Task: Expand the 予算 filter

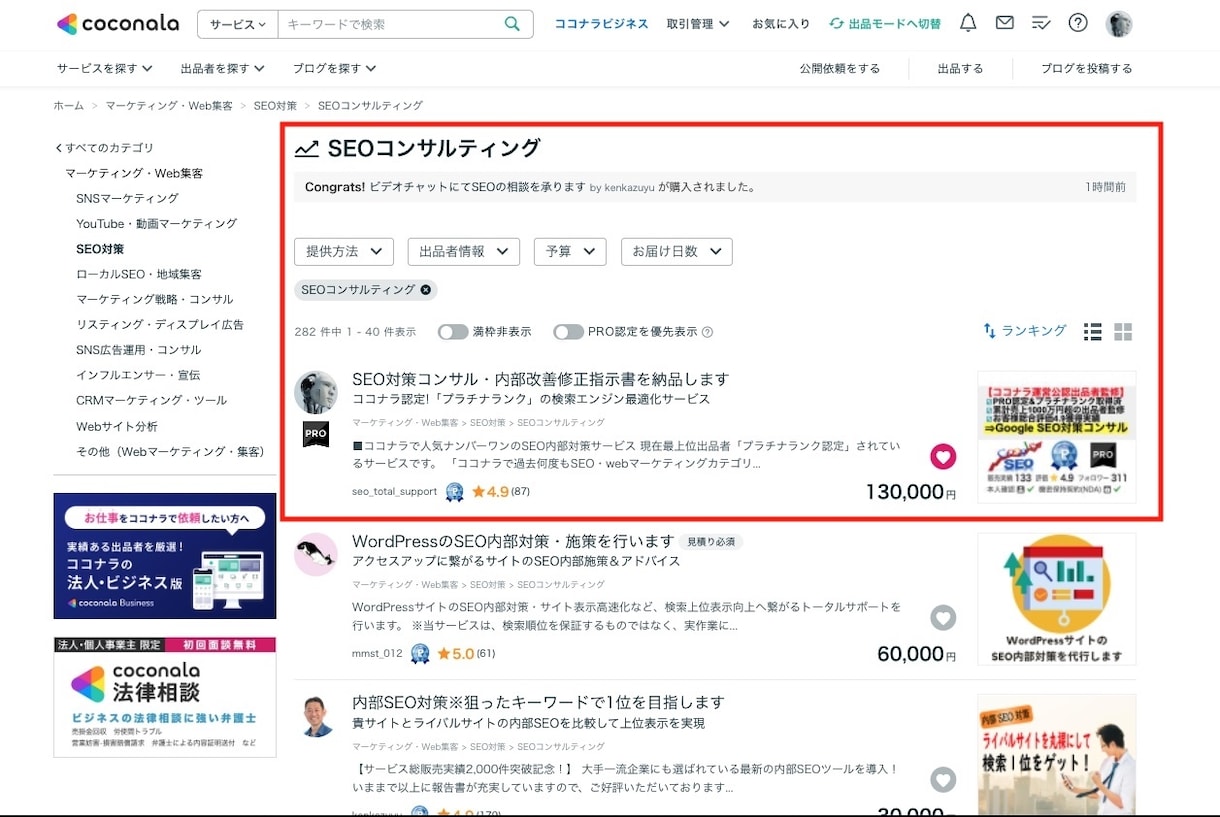Action: point(570,252)
